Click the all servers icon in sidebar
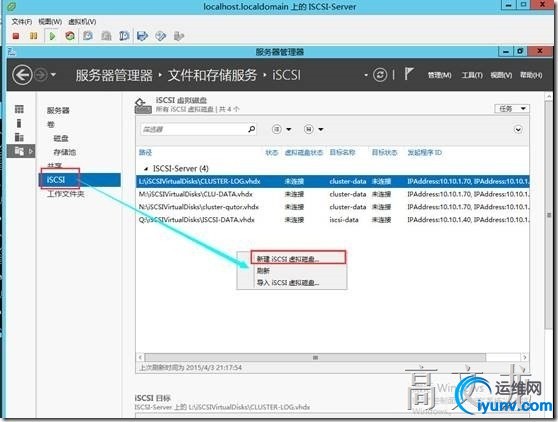The height and width of the screenshot is (422, 558). coord(19,137)
